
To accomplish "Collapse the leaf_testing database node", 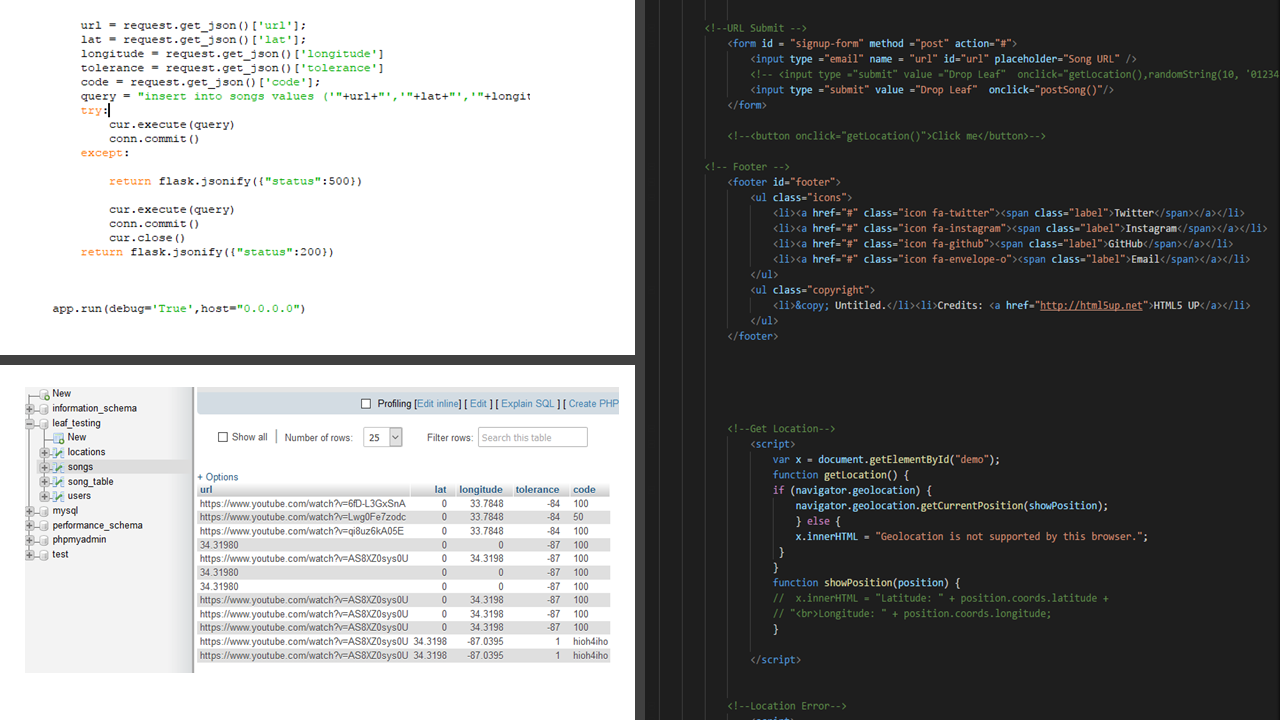I will tap(30, 424).
